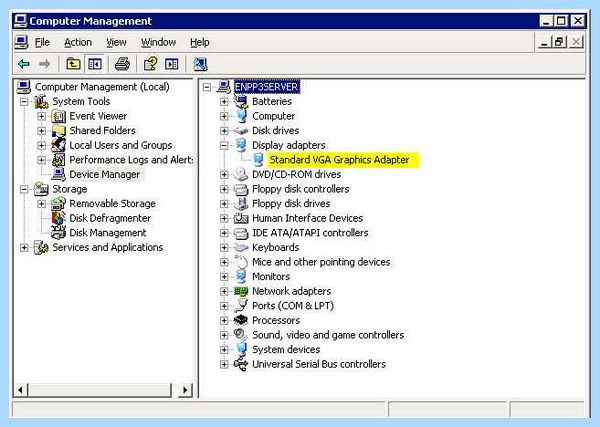Collapse the Storage node
Image resolution: width=600 pixels, height=427 pixels.
[x=24, y=189]
